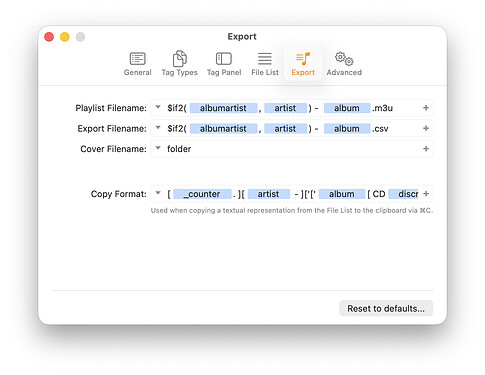The height and width of the screenshot is (375, 485).
Task: Select albumartist token in Playlist Filename
Action: (x=223, y=108)
